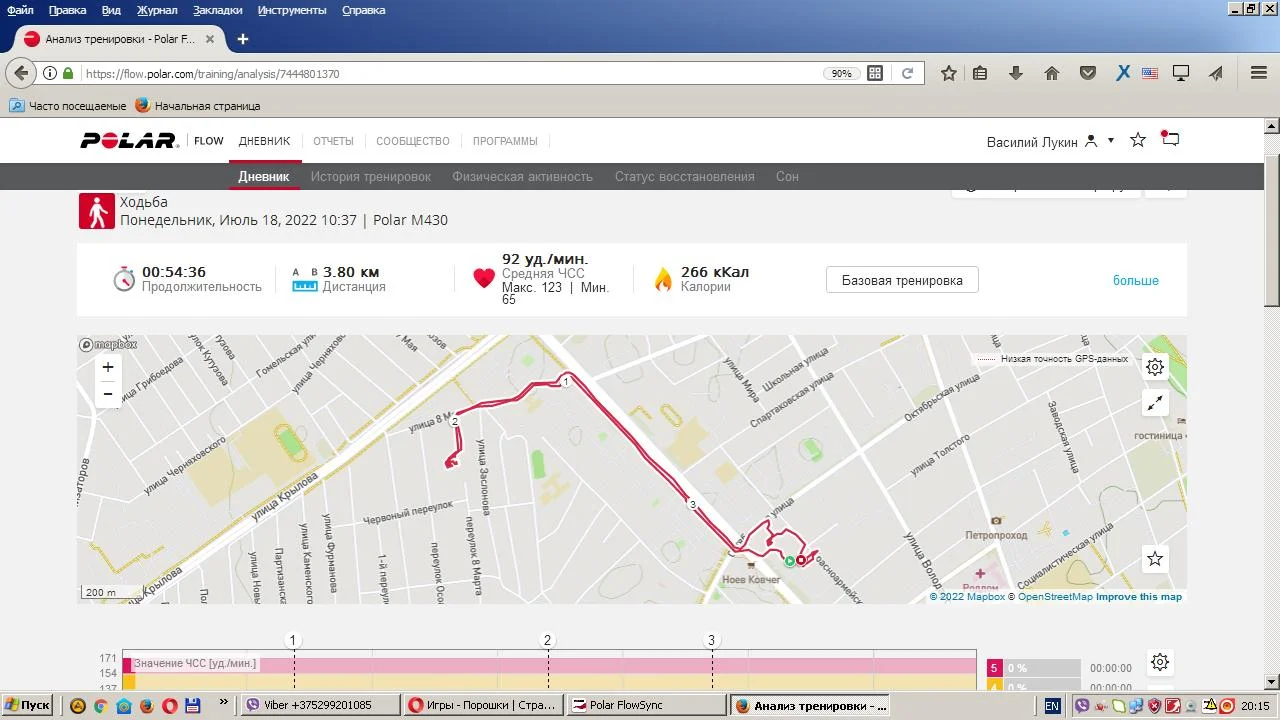Open the Firefox hamburger menu

1259,73
